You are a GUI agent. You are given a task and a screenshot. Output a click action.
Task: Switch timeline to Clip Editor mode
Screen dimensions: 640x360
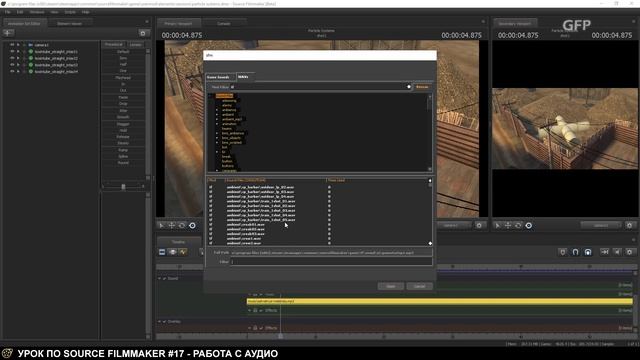[162, 252]
